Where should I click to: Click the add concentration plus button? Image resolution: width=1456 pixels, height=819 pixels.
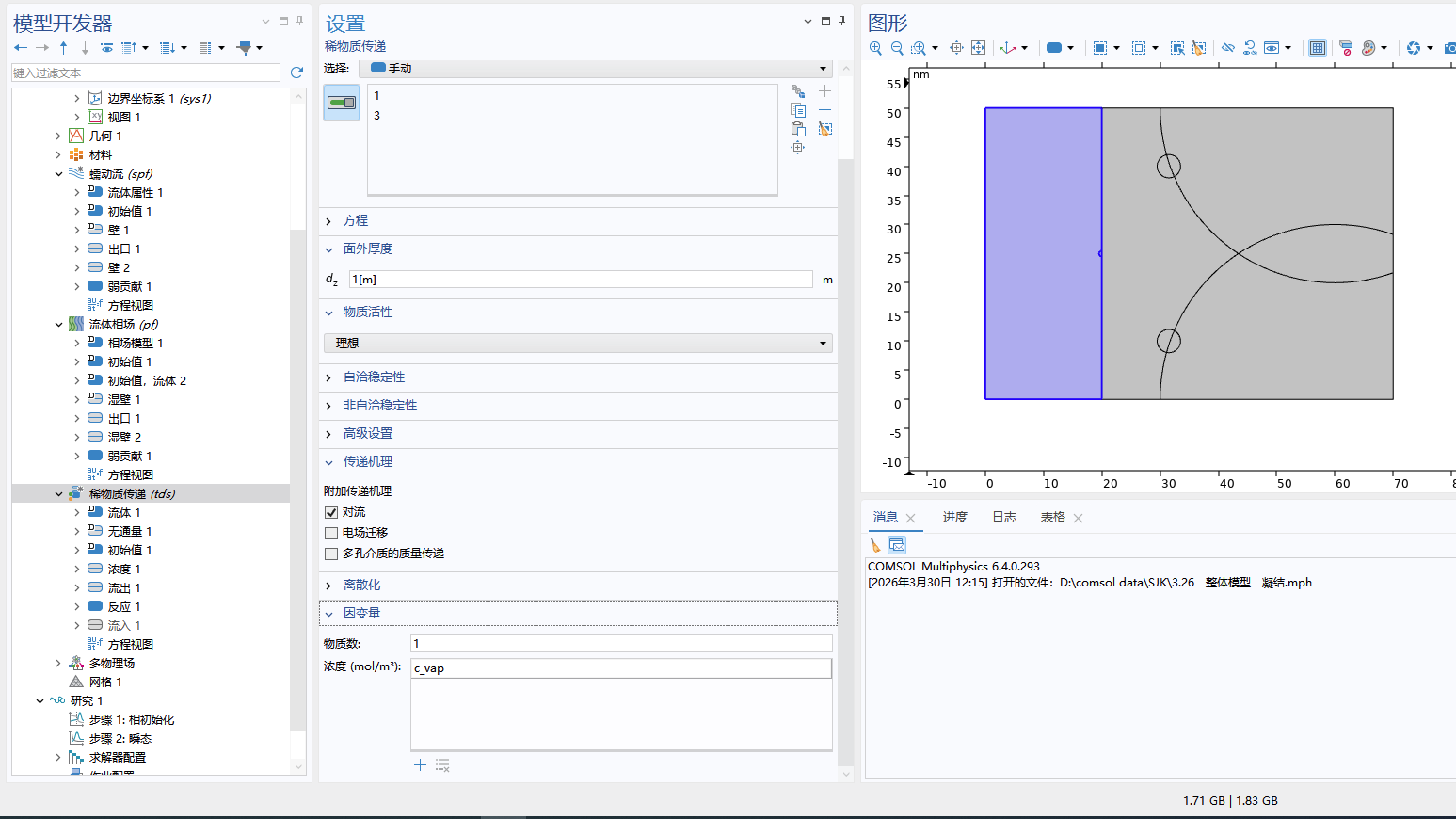coord(420,765)
